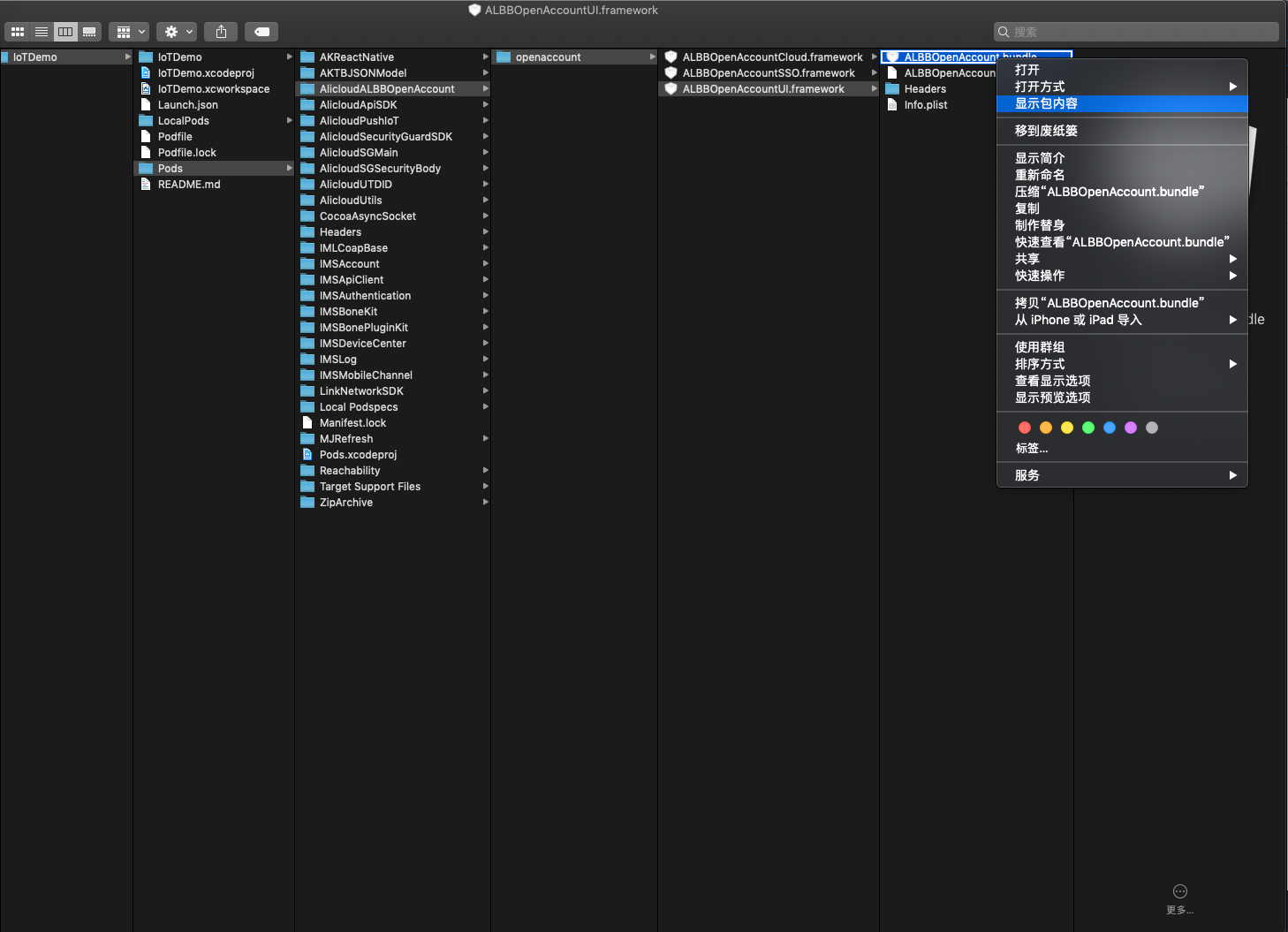1288x932 pixels.
Task: Choose 查看显示选项 in the context menu
Action: pyautogui.click(x=1122, y=381)
